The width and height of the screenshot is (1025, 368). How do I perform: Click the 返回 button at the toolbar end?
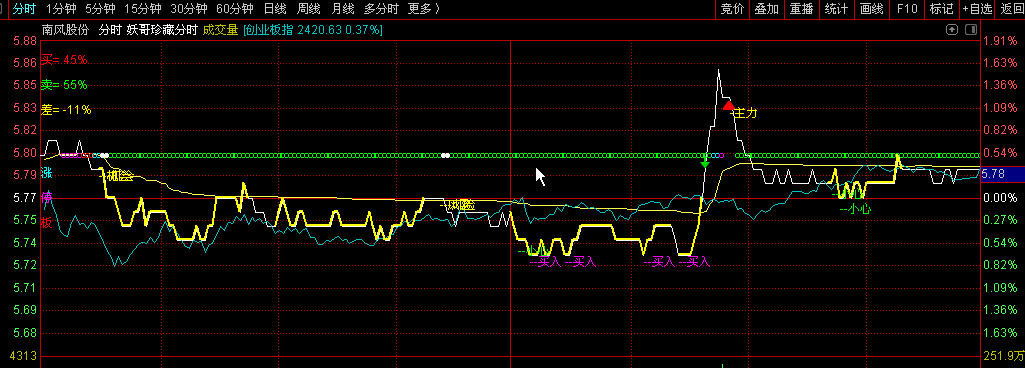click(1011, 8)
